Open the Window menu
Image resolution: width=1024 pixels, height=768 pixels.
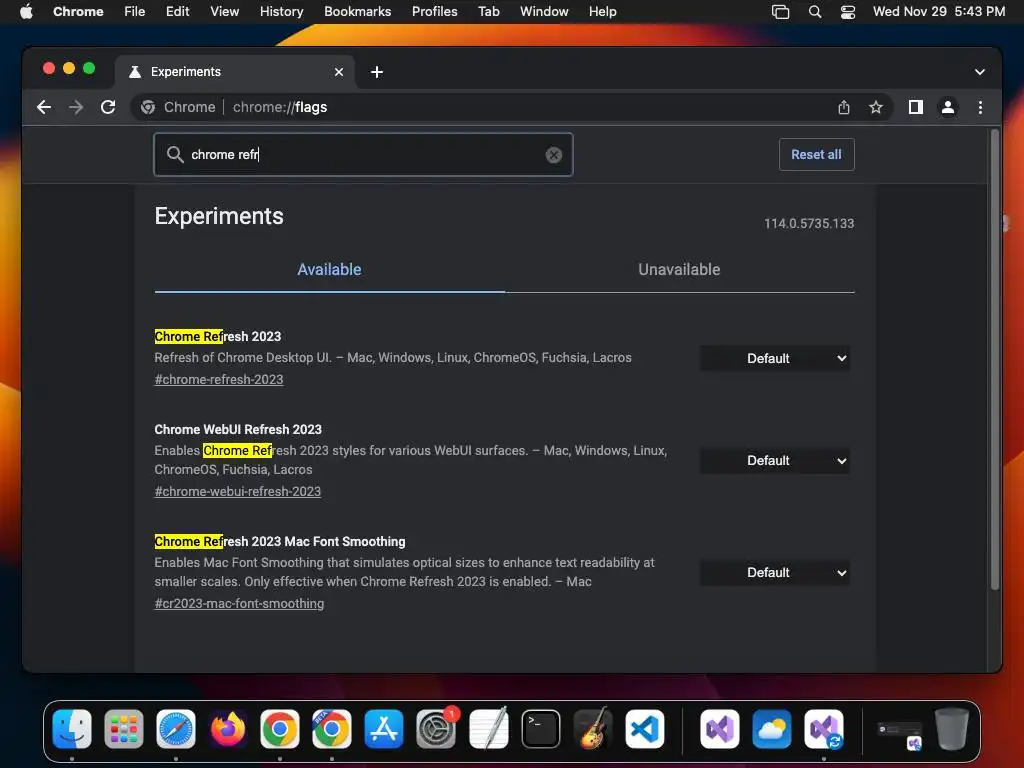544,12
